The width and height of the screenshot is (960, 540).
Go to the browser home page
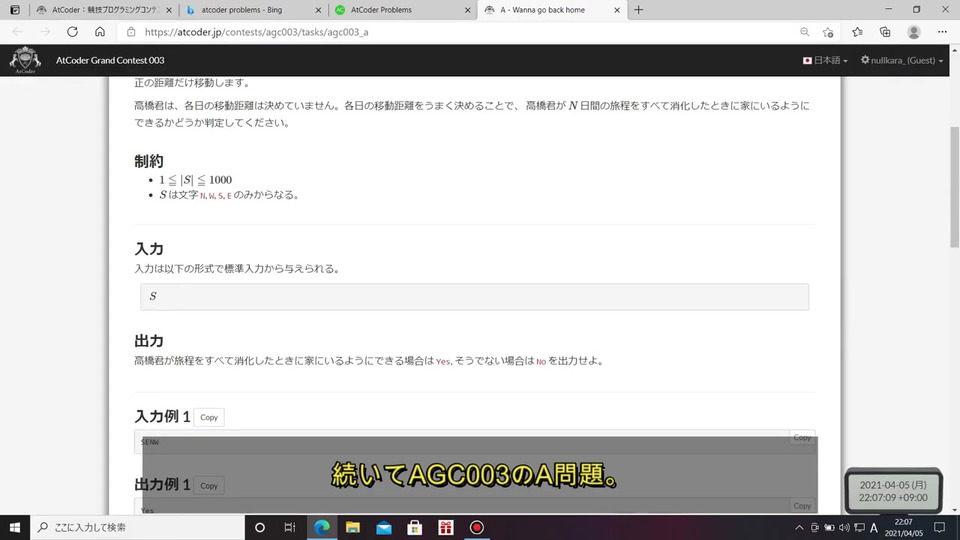coord(100,32)
